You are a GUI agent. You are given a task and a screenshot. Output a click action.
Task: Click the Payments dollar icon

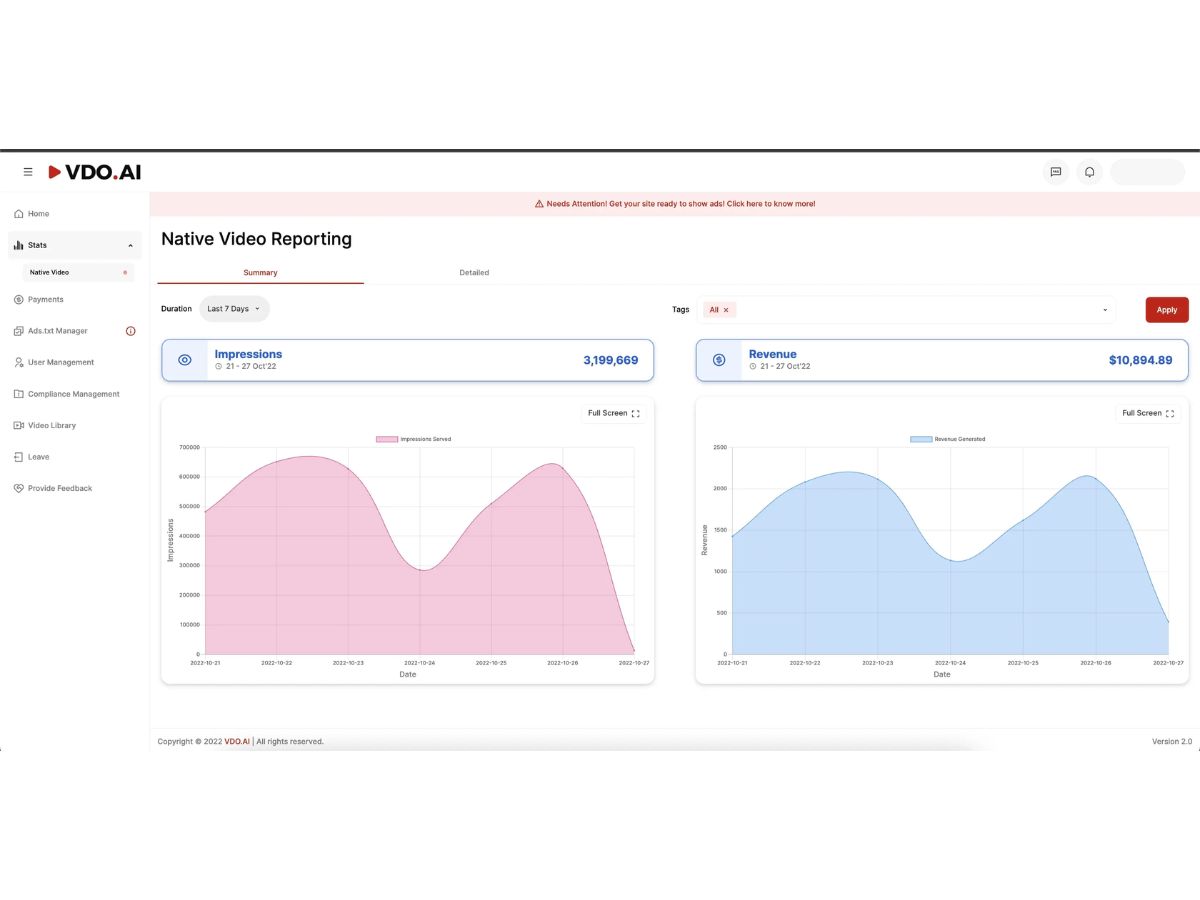[18, 299]
